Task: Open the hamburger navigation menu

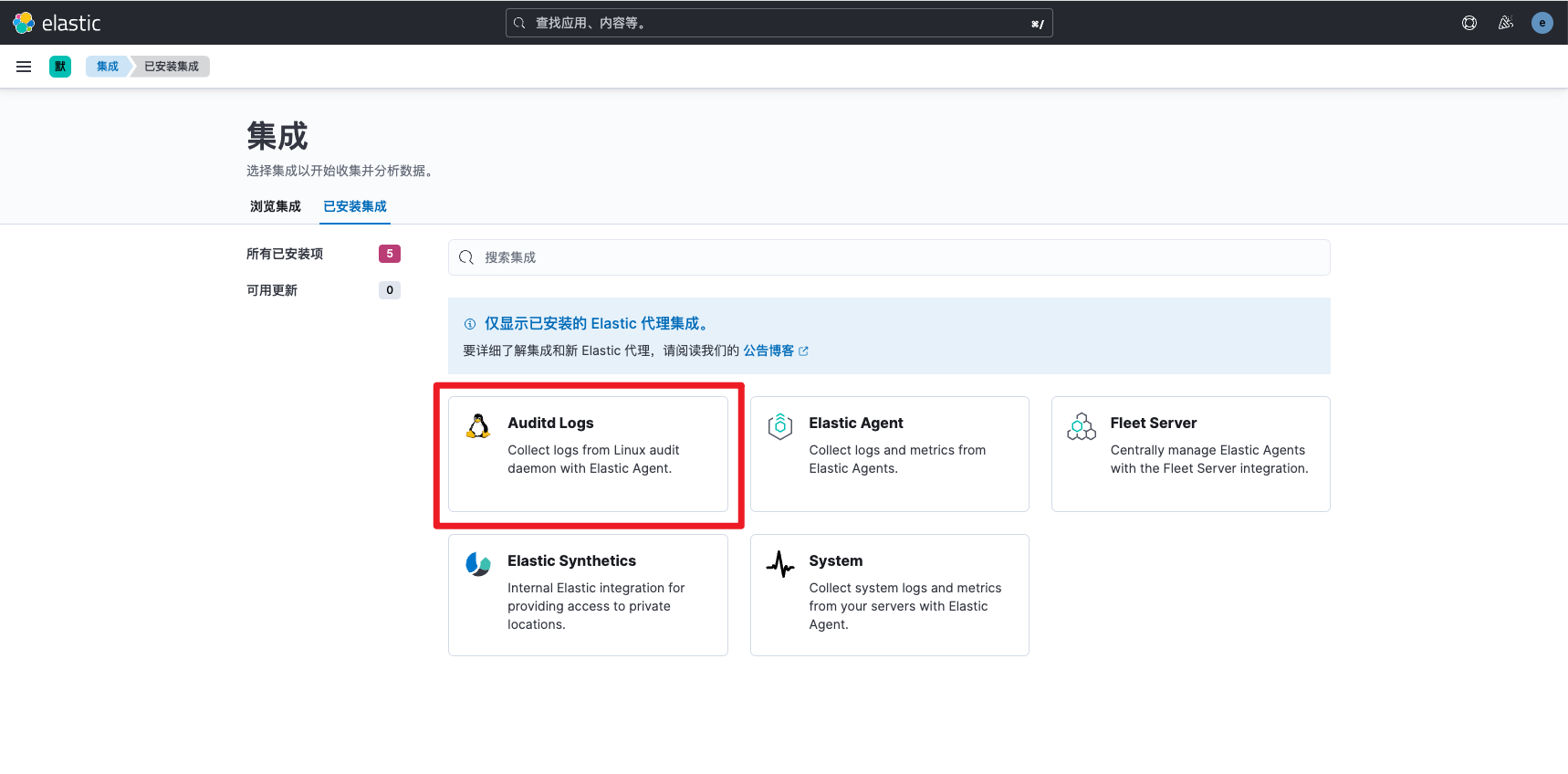Action: [x=24, y=67]
